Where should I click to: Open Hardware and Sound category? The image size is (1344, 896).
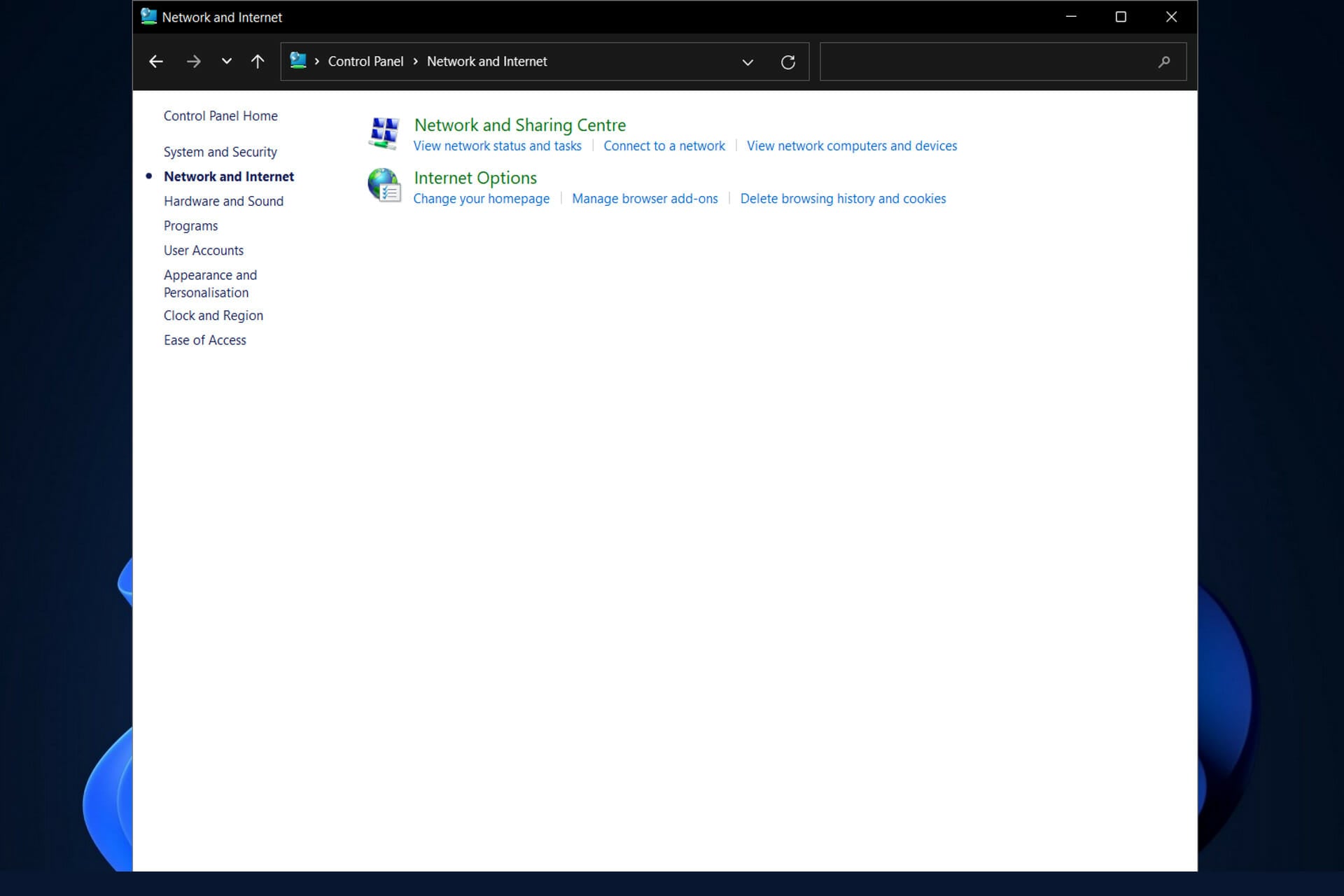(223, 201)
